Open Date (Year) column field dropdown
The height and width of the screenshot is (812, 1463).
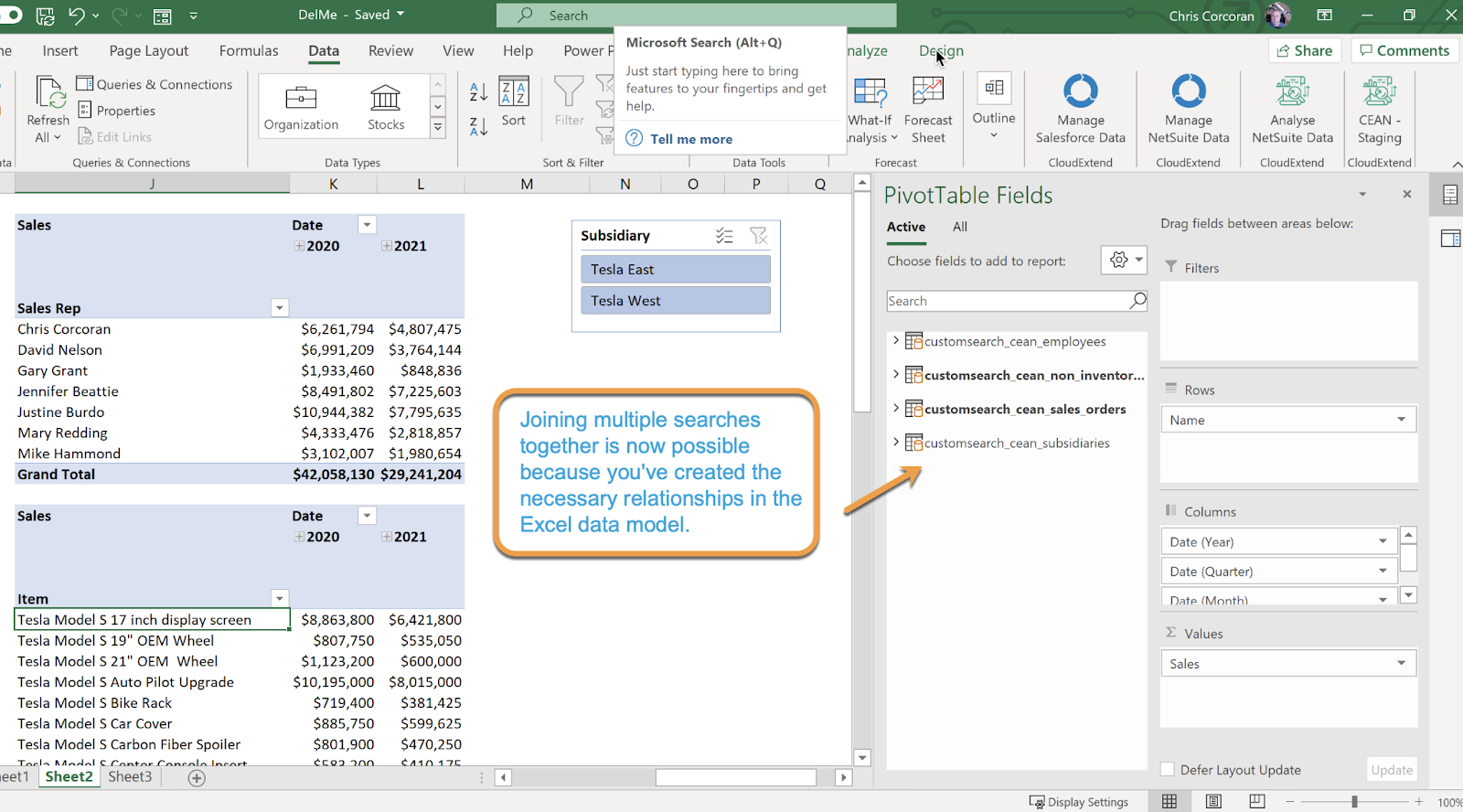(x=1383, y=541)
